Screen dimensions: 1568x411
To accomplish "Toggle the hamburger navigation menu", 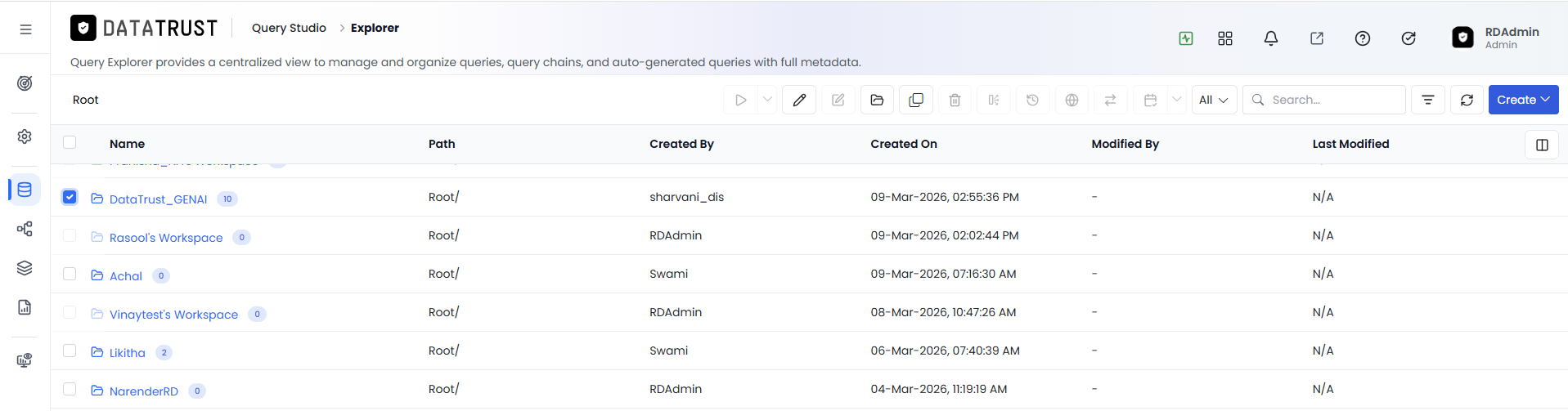I will pos(25,29).
